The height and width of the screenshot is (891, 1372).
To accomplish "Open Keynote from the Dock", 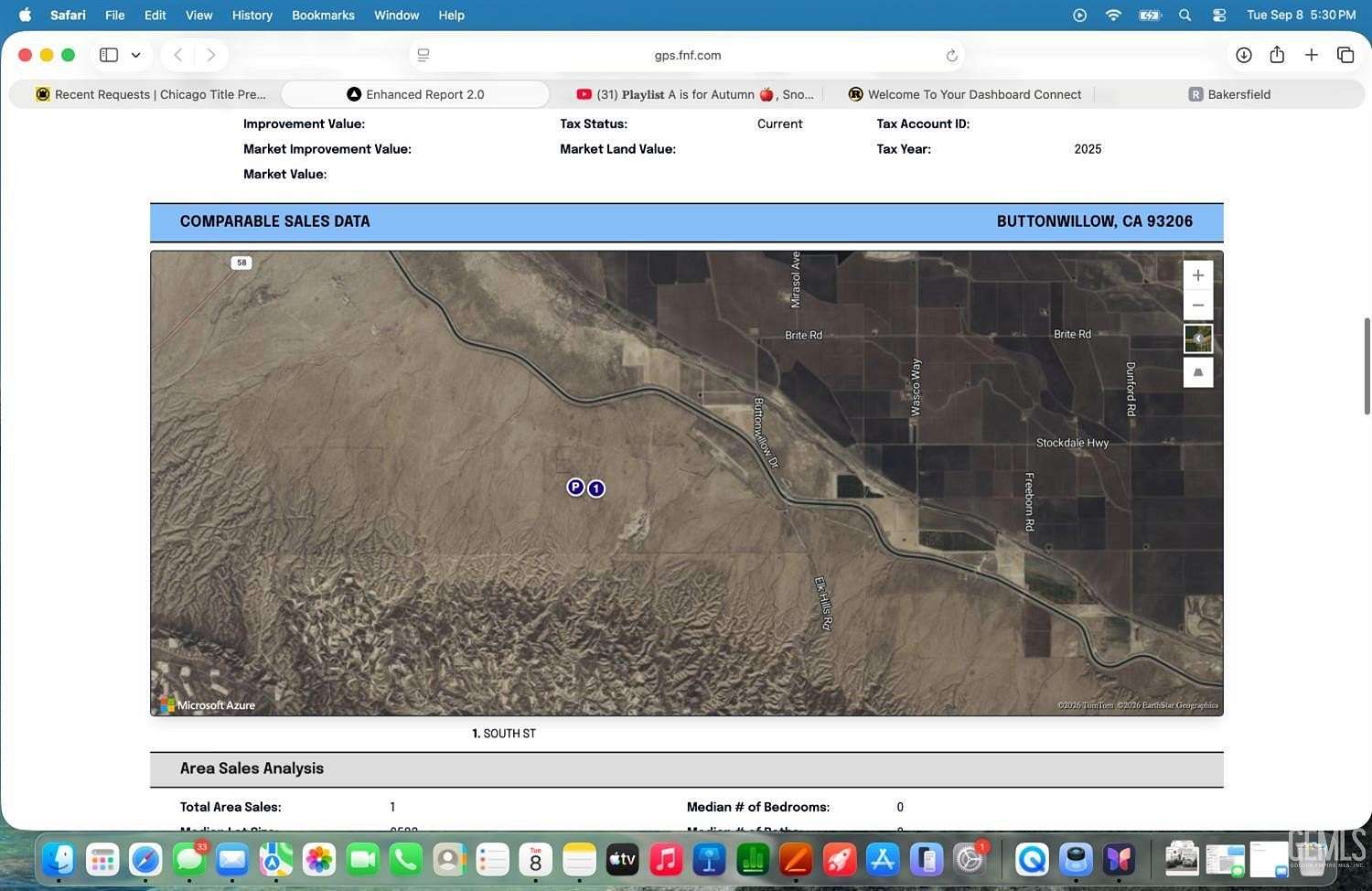I will 709,859.
